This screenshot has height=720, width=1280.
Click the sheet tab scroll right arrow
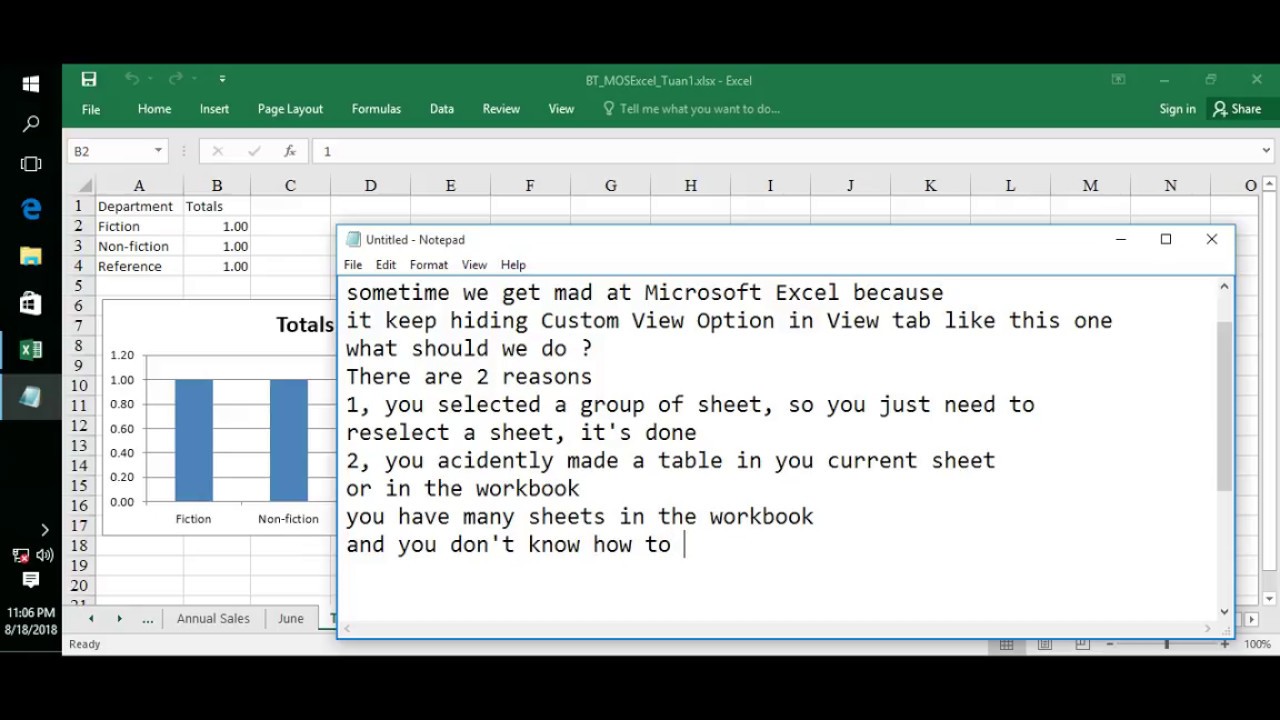pyautogui.click(x=119, y=619)
